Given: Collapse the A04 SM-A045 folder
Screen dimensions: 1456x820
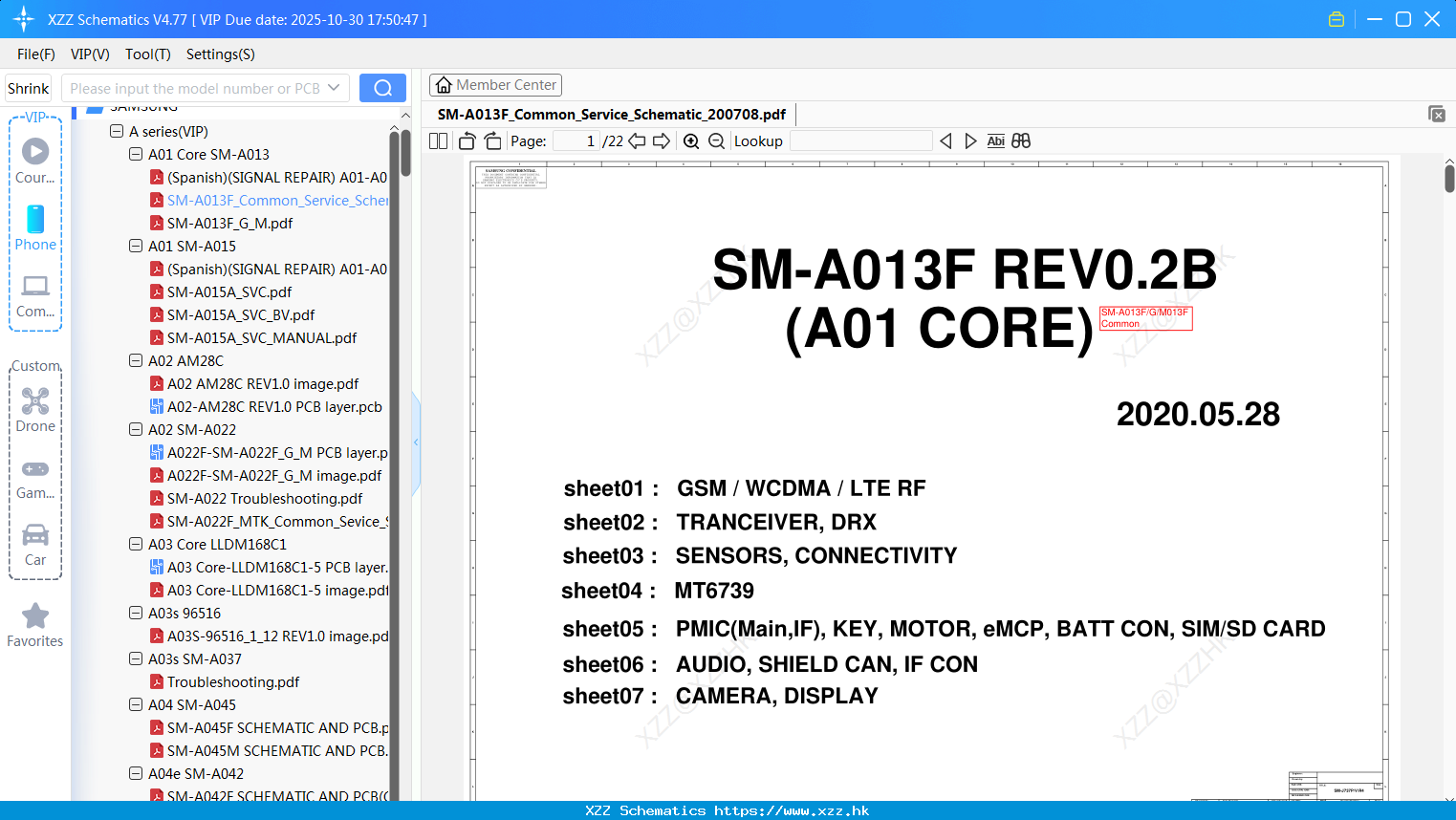Looking at the screenshot, I should [136, 704].
